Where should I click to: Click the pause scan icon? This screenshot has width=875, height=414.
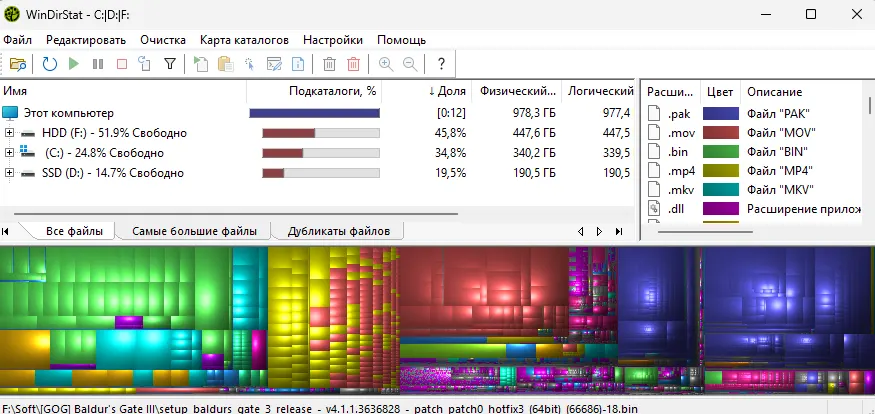pos(98,64)
